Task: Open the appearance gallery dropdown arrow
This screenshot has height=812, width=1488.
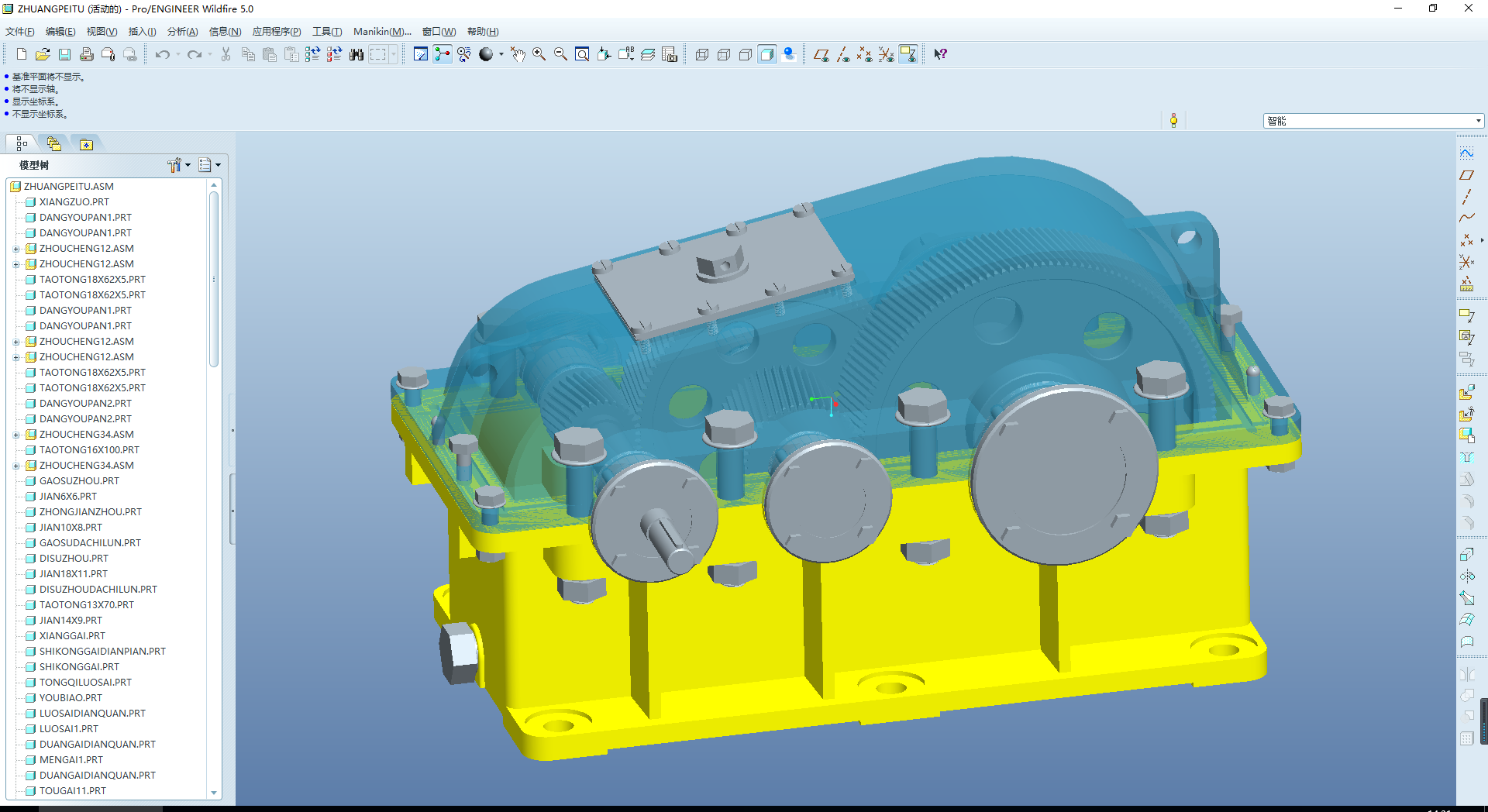Action: coord(501,54)
